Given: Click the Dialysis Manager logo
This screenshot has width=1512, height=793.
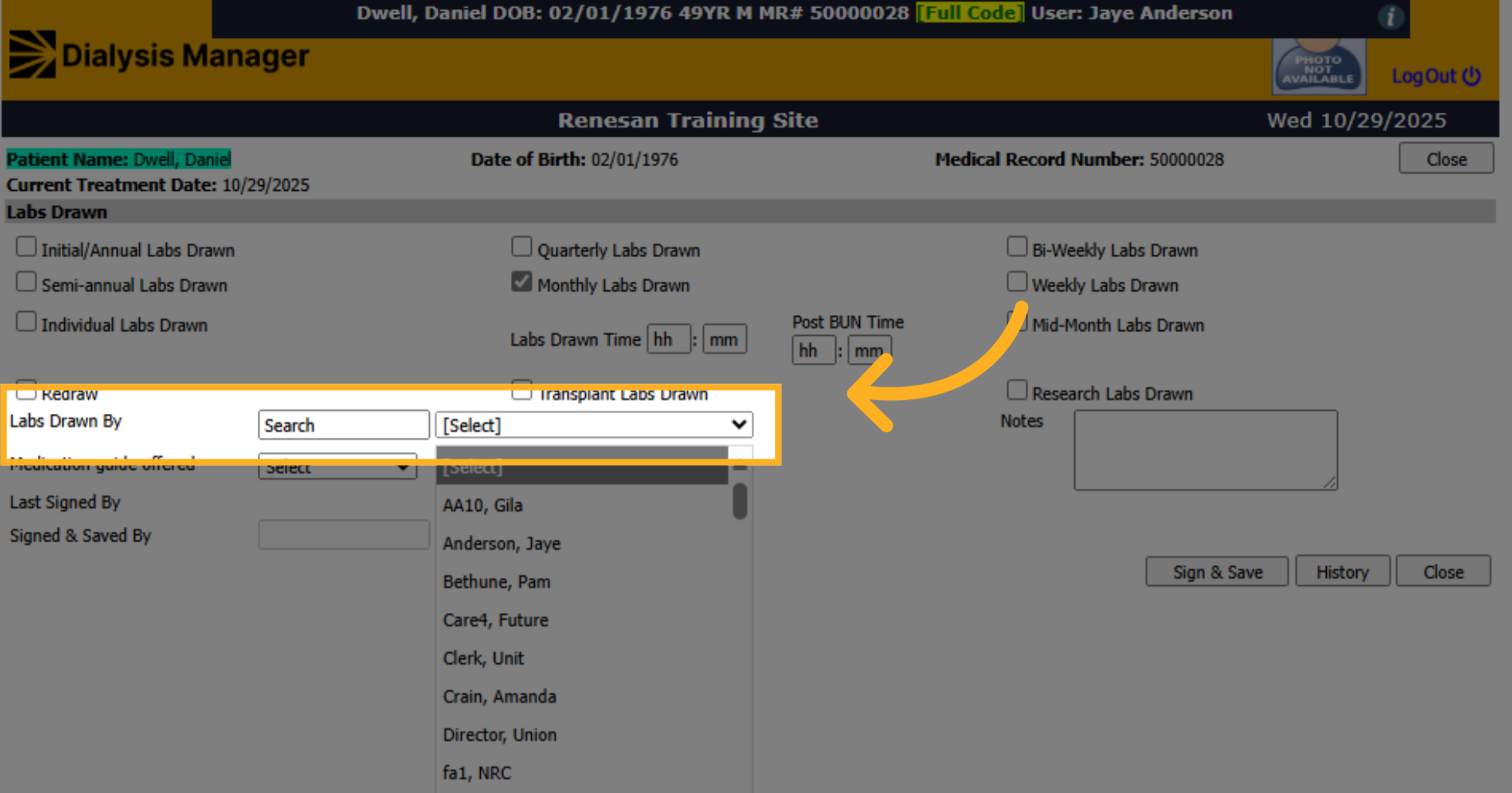Looking at the screenshot, I should pyautogui.click(x=159, y=55).
